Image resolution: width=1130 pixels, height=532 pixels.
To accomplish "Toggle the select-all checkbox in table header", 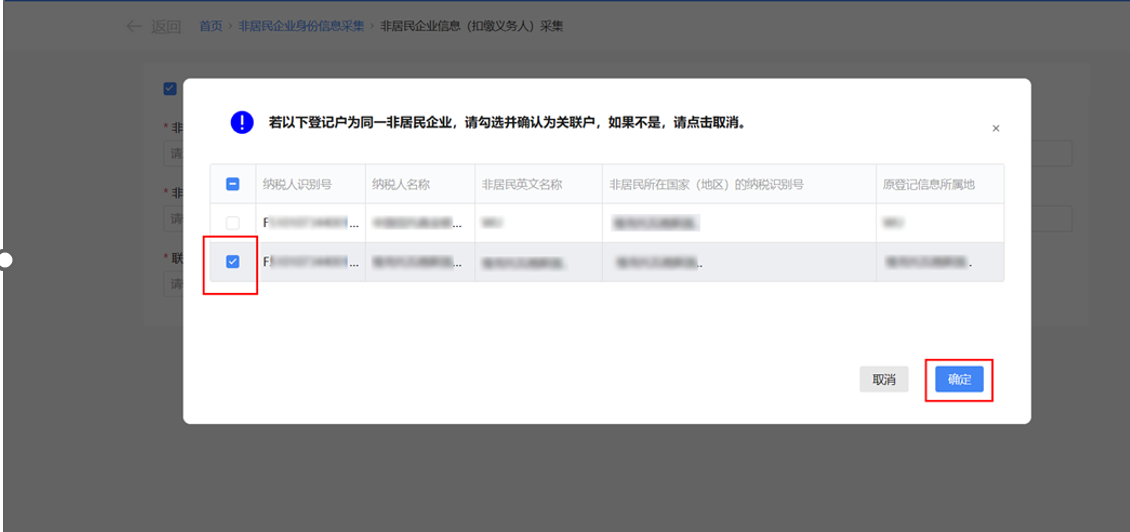I will 232,184.
